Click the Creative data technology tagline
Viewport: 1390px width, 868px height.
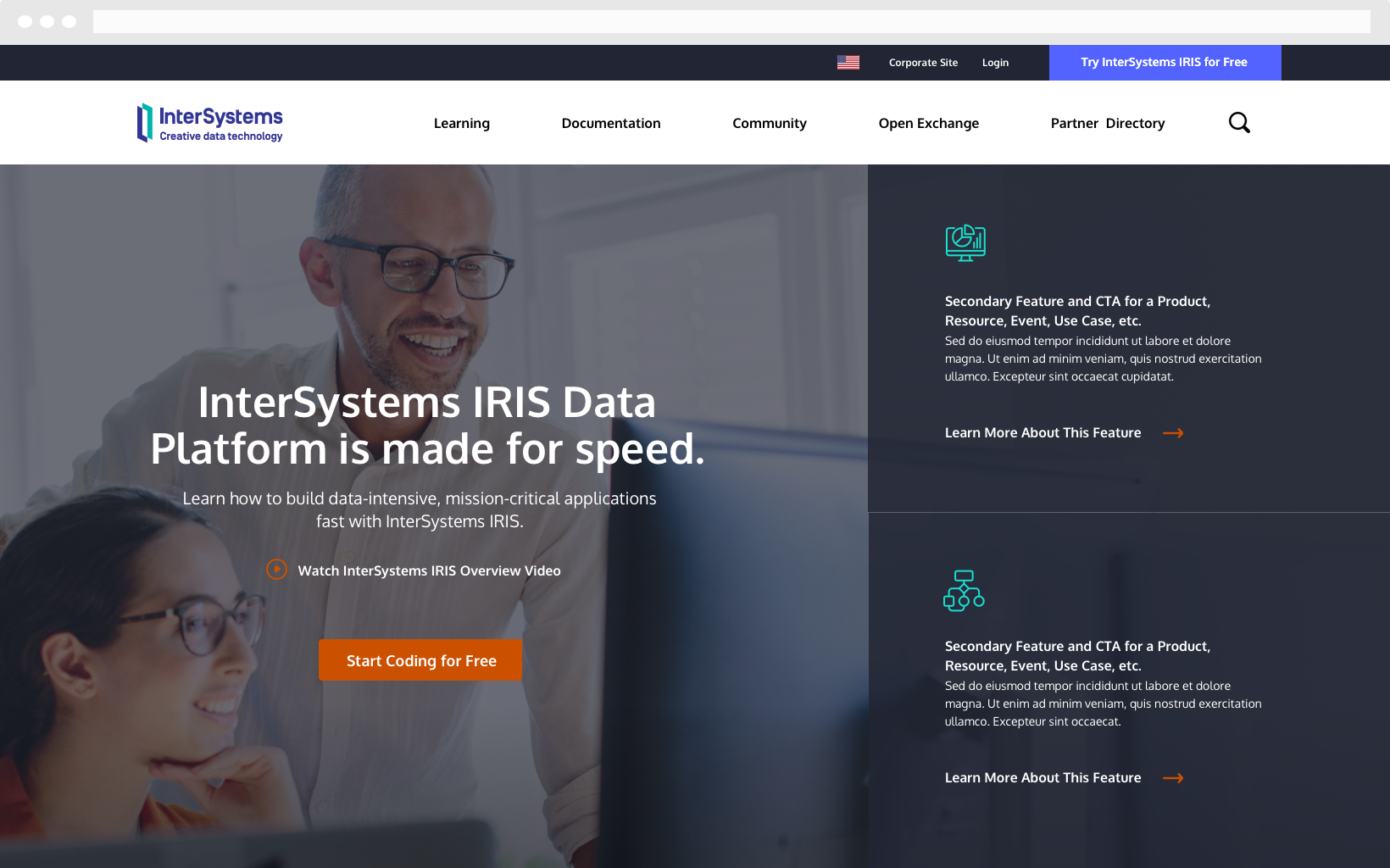tap(221, 136)
